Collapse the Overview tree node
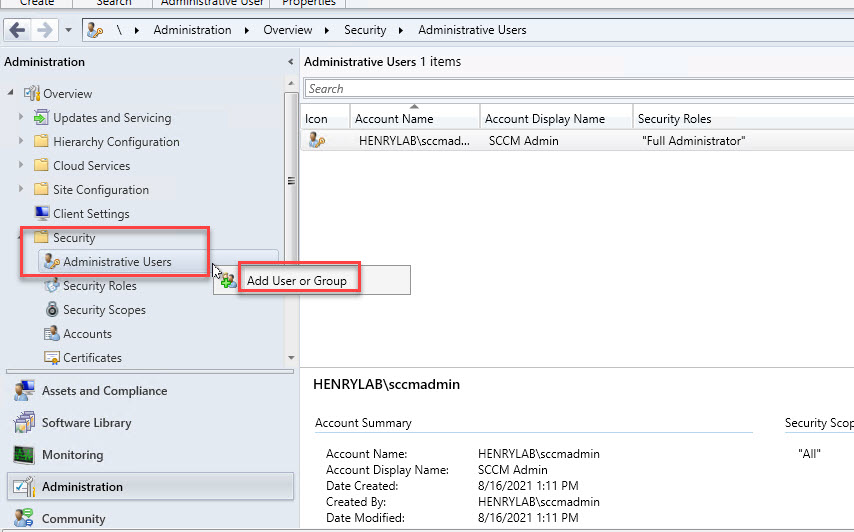The height and width of the screenshot is (532, 854). [11, 94]
